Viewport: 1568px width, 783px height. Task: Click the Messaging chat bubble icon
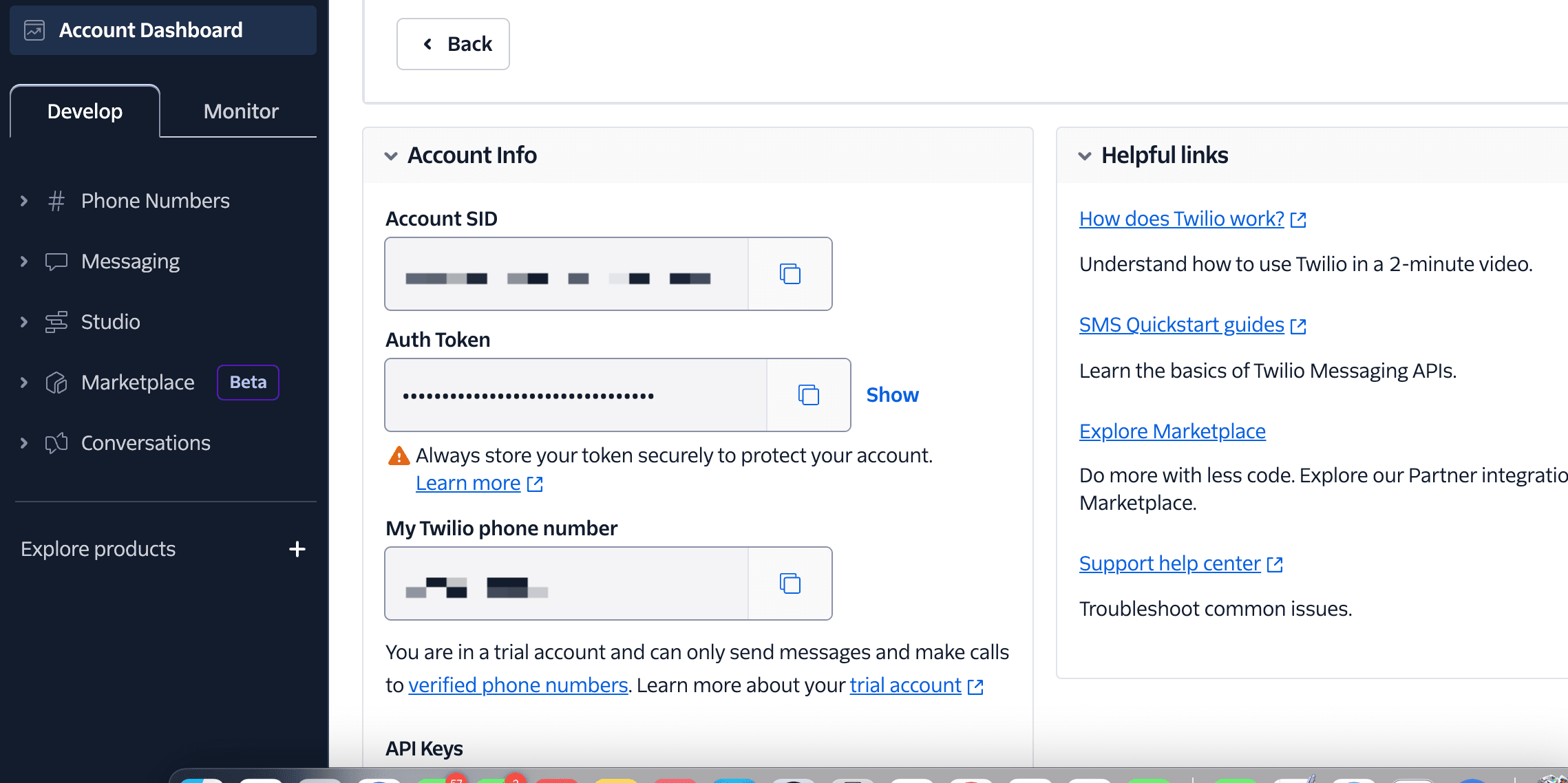click(x=56, y=261)
